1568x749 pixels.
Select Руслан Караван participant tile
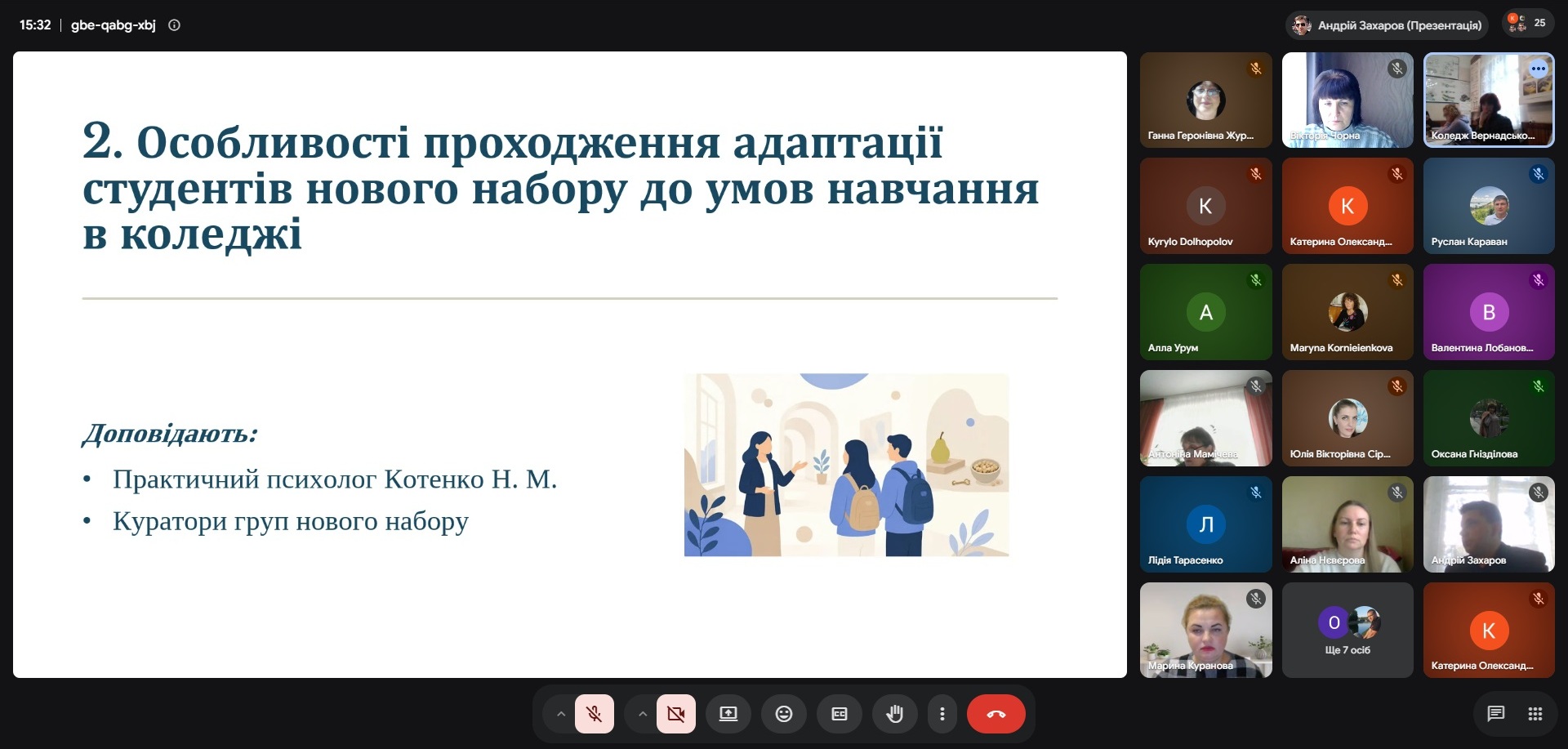tap(1489, 206)
